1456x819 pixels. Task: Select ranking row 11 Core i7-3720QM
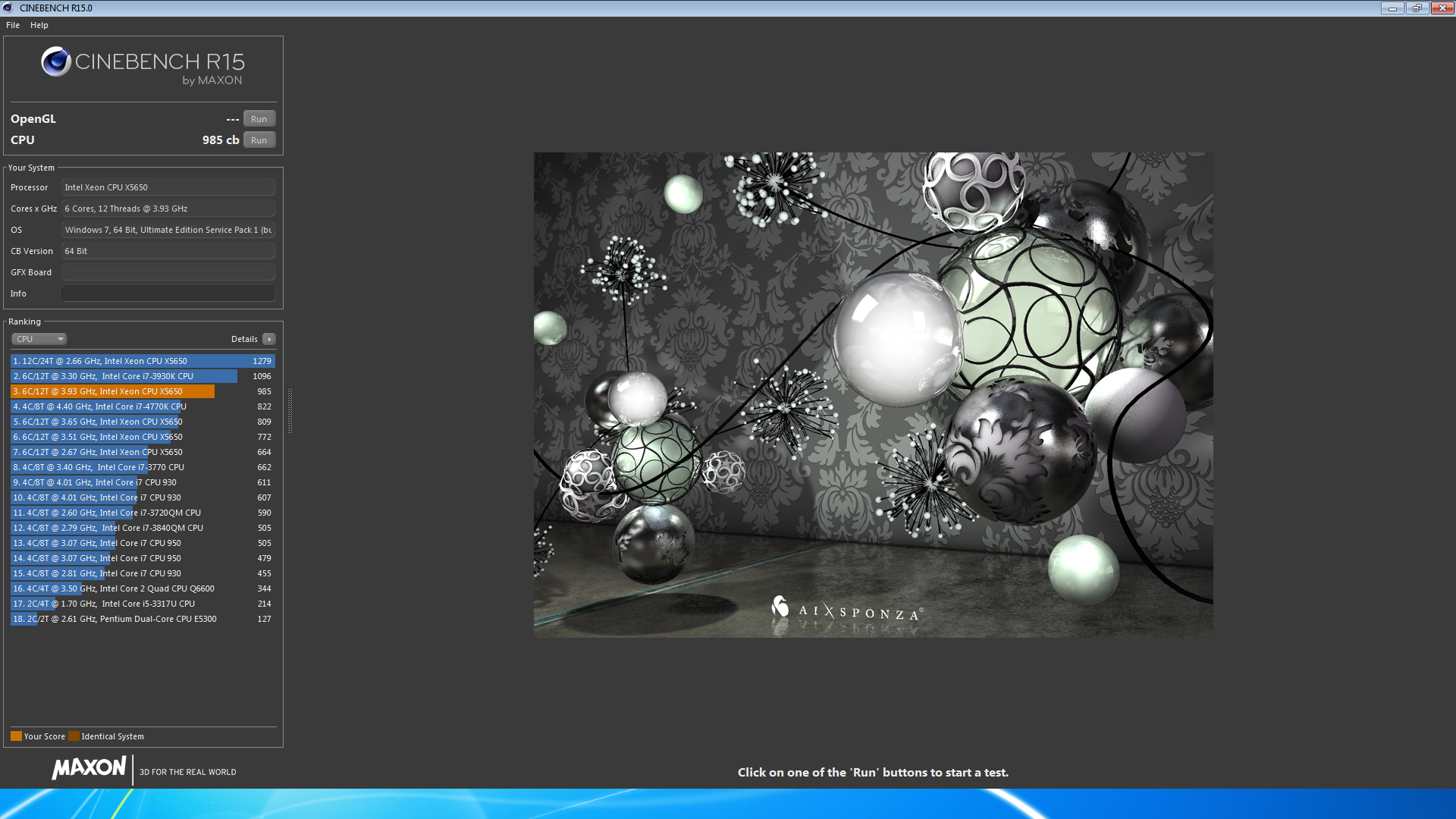click(143, 513)
